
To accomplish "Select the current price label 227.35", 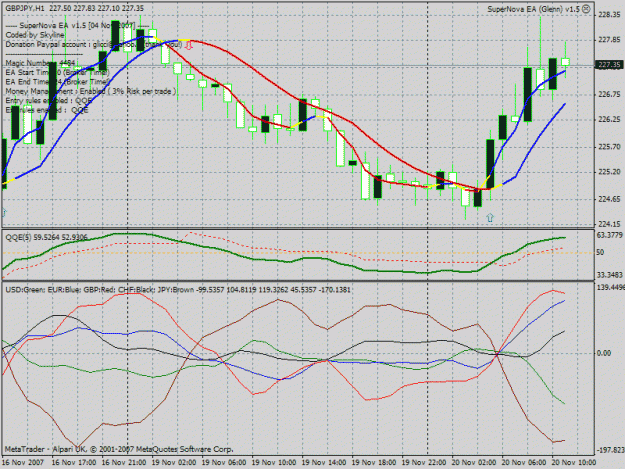I will coord(609,65).
